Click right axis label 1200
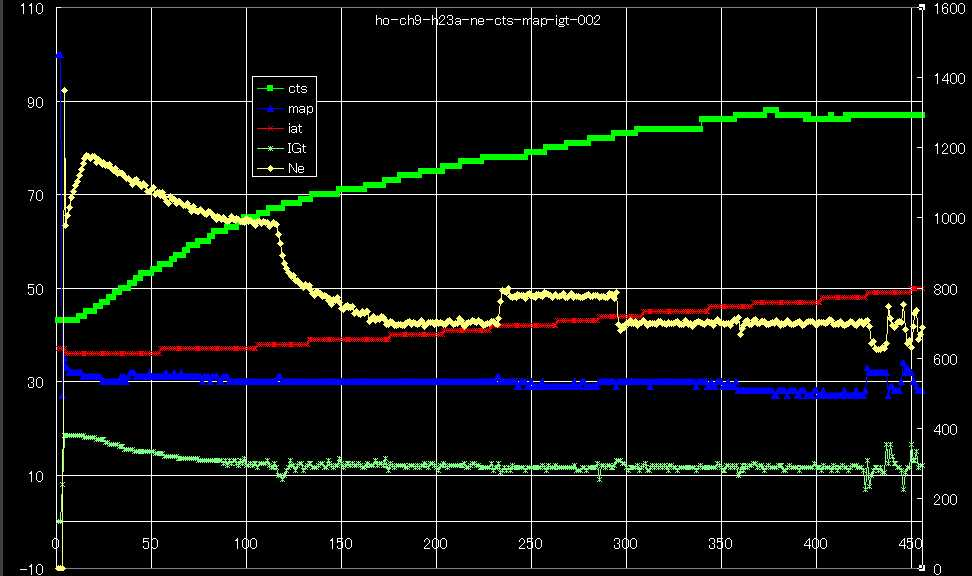The height and width of the screenshot is (576, 972). (x=949, y=149)
